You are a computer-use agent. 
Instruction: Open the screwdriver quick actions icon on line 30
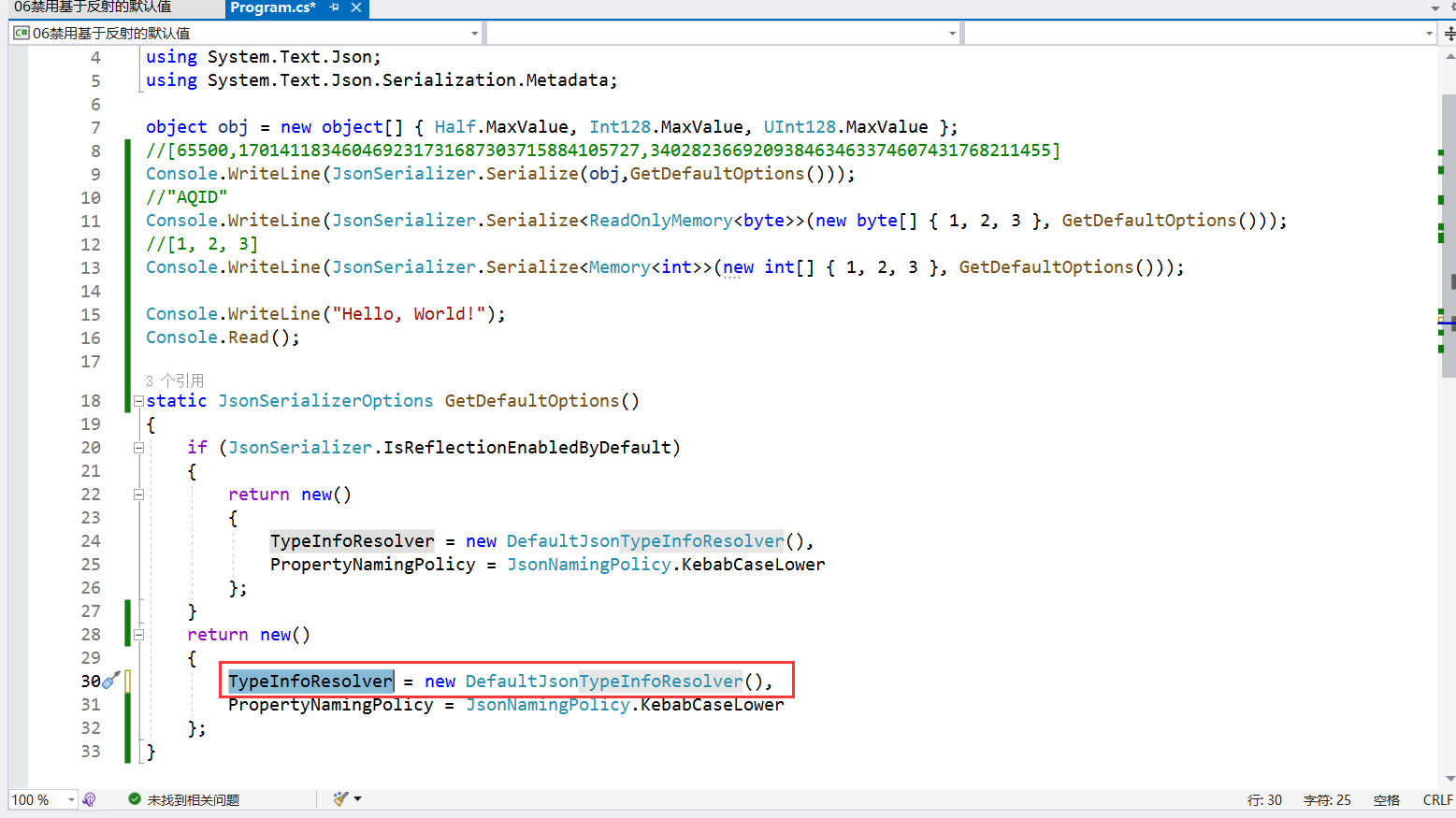111,681
